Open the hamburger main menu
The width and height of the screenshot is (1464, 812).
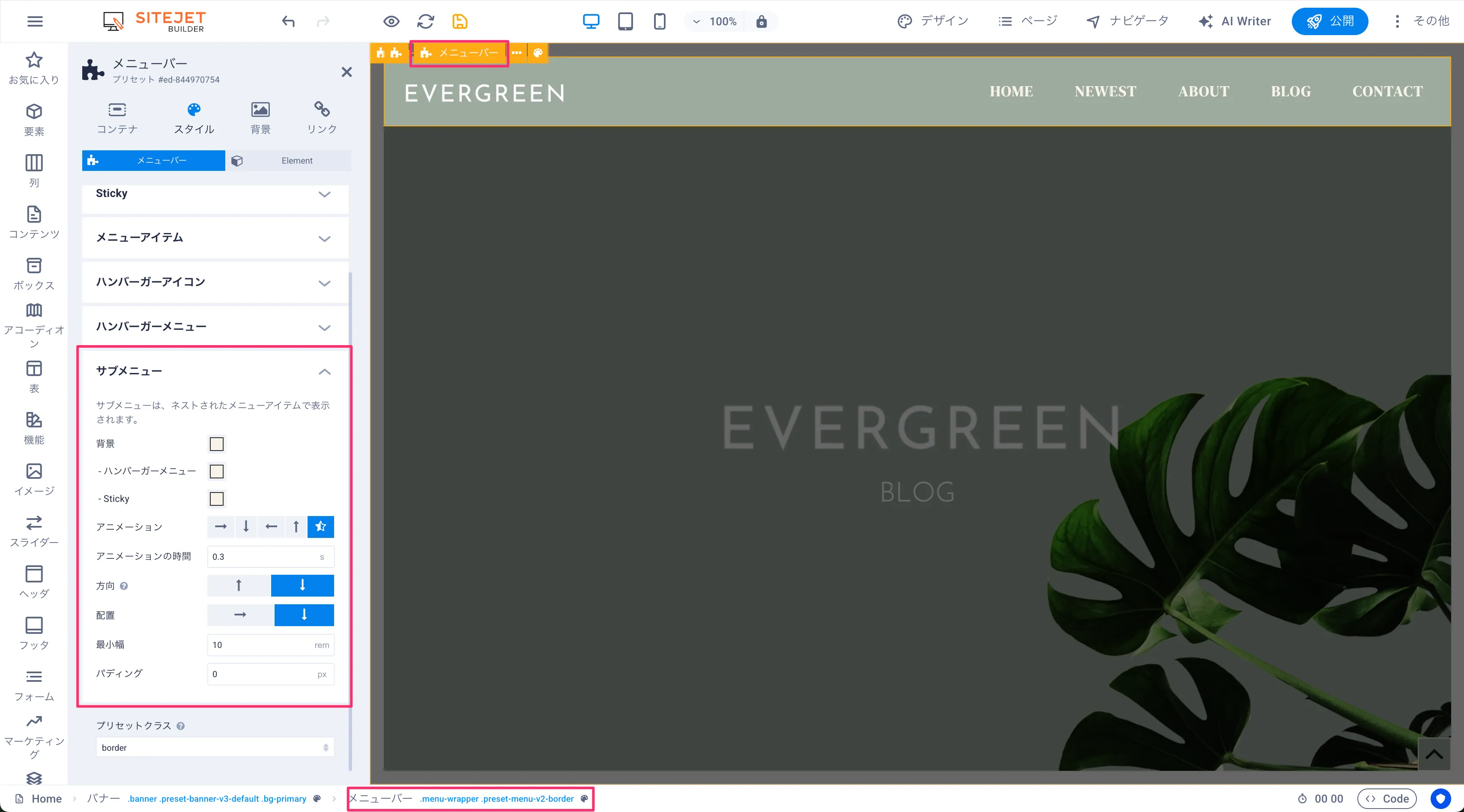35,21
